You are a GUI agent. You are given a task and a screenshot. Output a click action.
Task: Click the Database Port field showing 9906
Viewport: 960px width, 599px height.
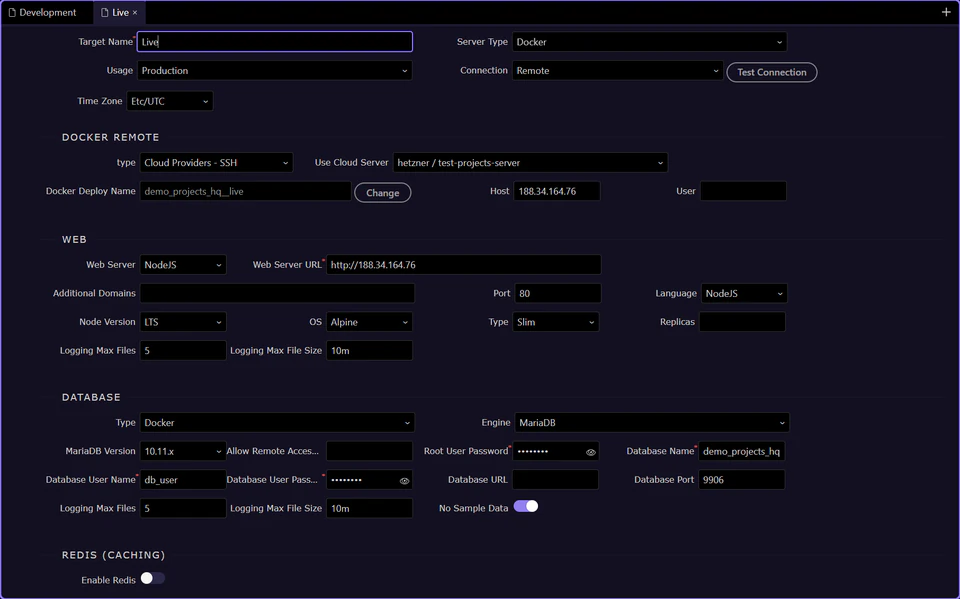coord(741,480)
